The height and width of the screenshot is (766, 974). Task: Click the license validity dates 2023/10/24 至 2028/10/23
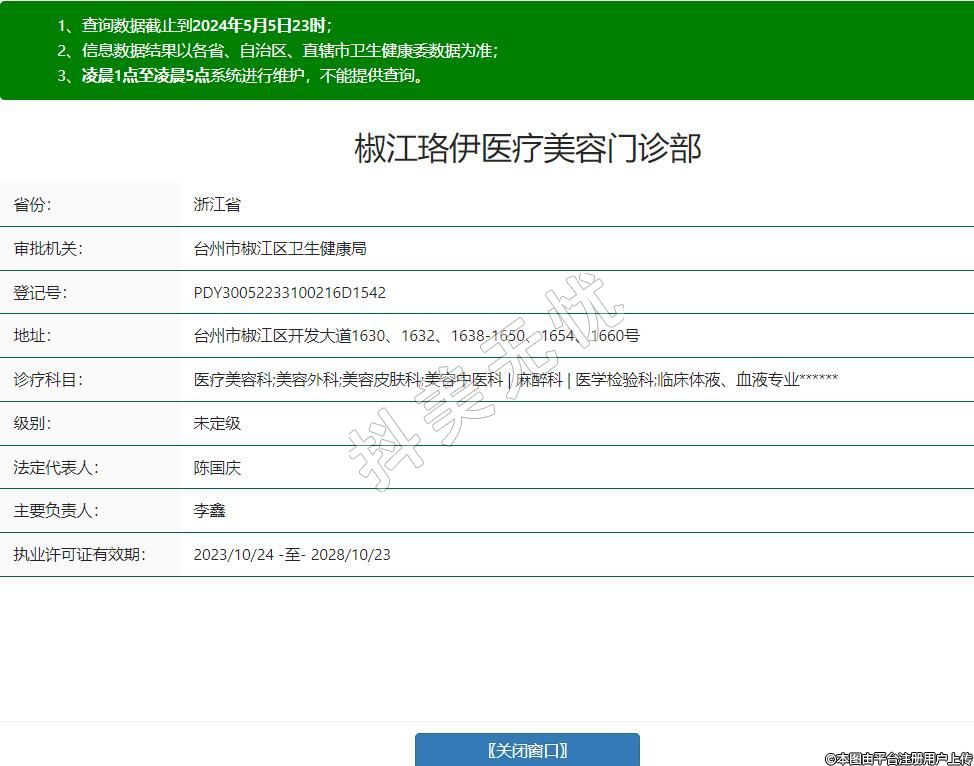(292, 555)
